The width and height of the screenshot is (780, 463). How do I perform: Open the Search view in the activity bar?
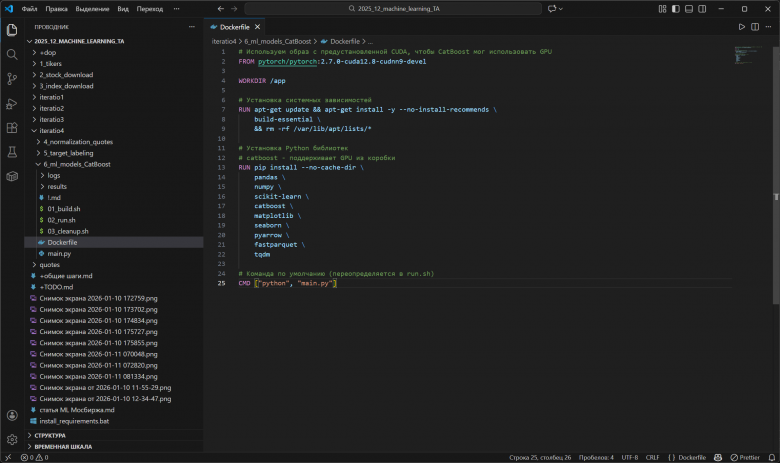click(12, 54)
